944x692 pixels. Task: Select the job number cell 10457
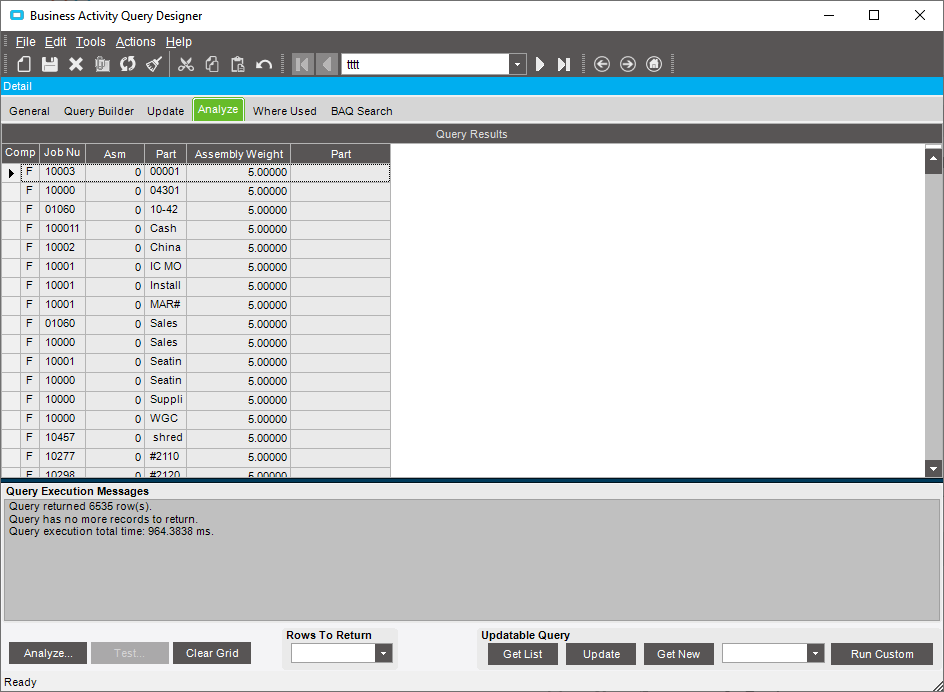pos(63,438)
